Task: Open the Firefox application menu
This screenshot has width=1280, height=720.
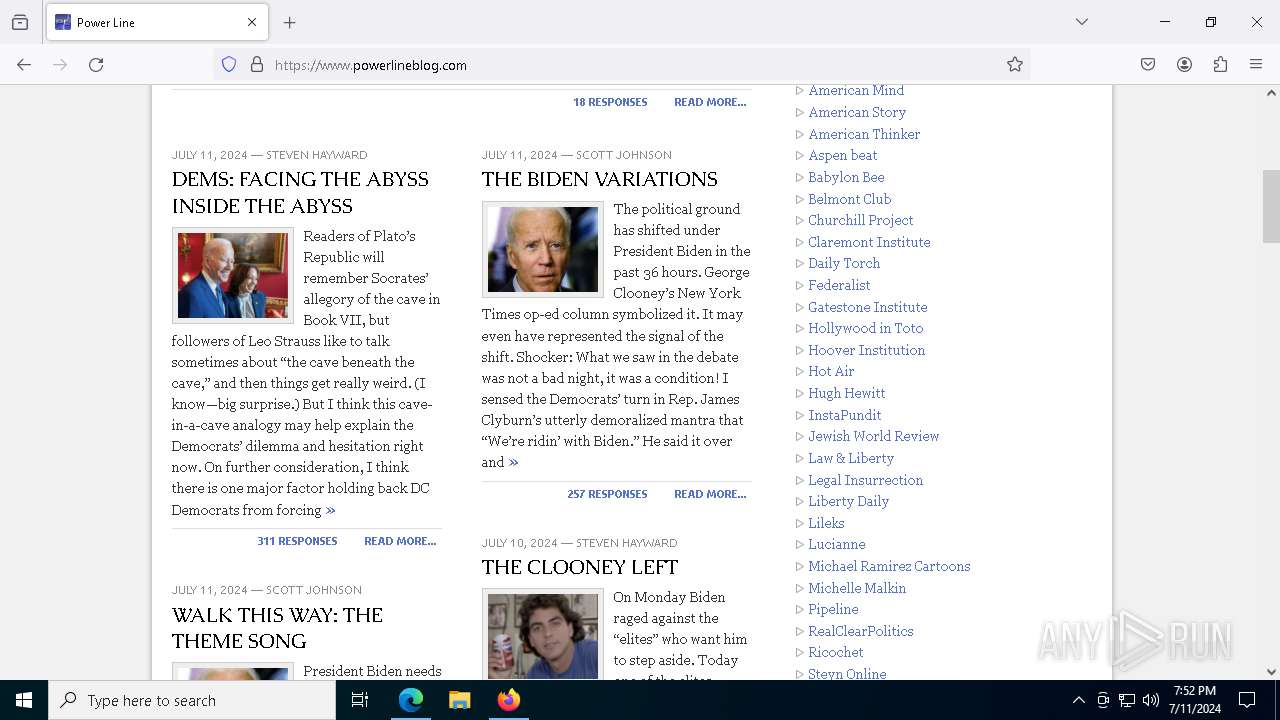Action: coord(1256,64)
